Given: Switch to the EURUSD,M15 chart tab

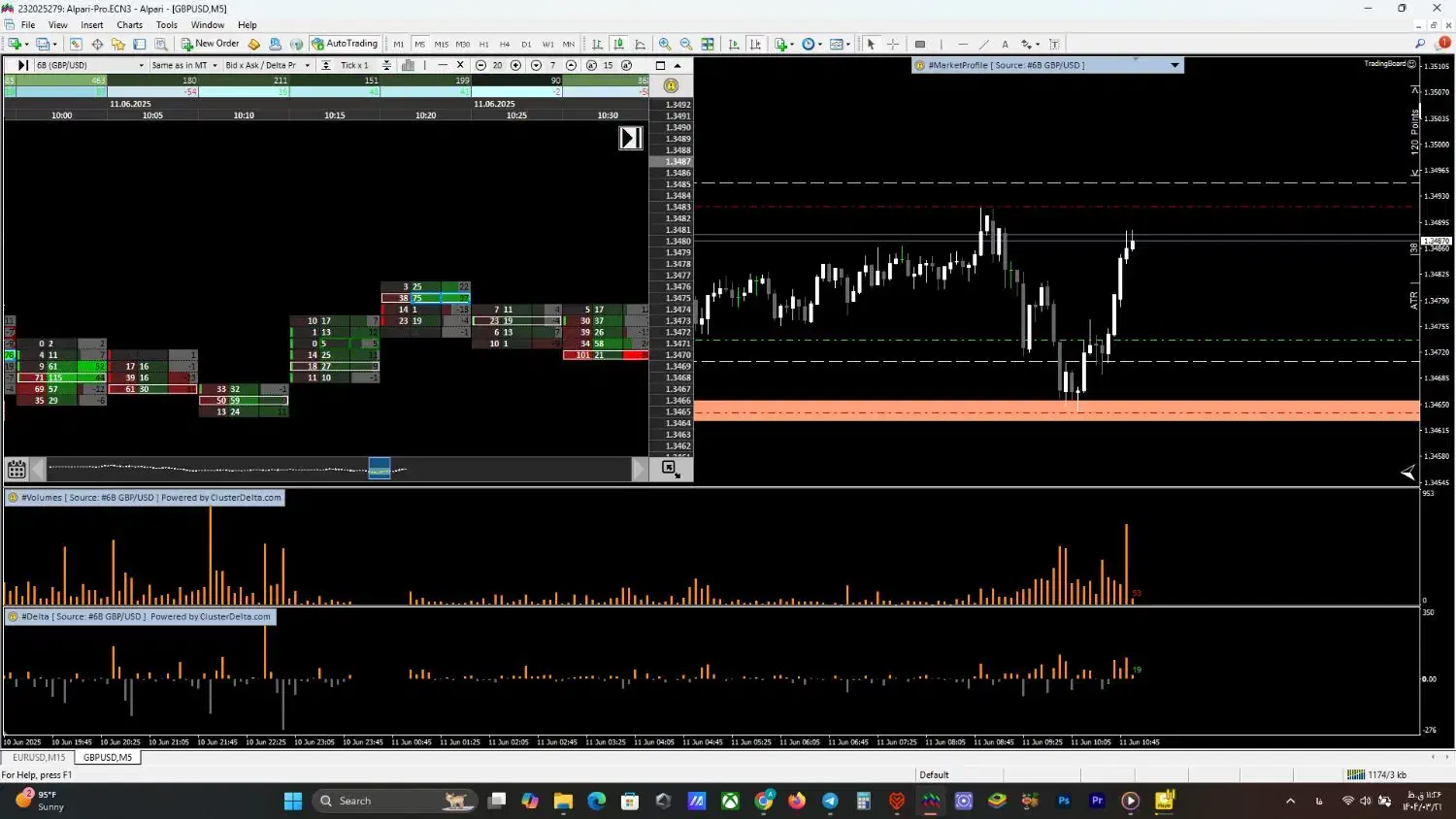Looking at the screenshot, I should [x=39, y=758].
